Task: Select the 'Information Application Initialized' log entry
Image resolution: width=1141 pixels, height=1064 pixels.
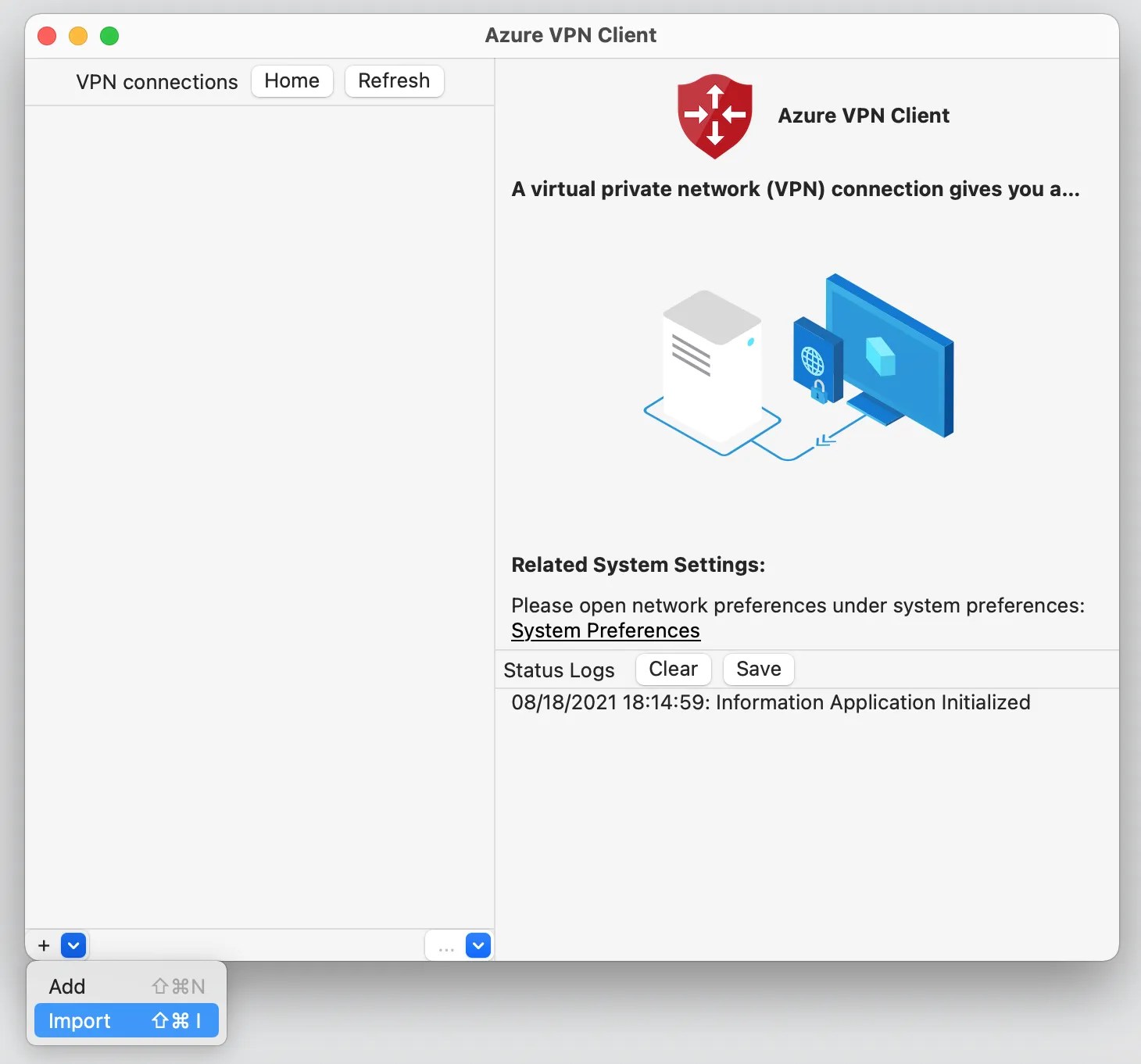Action: (x=771, y=703)
